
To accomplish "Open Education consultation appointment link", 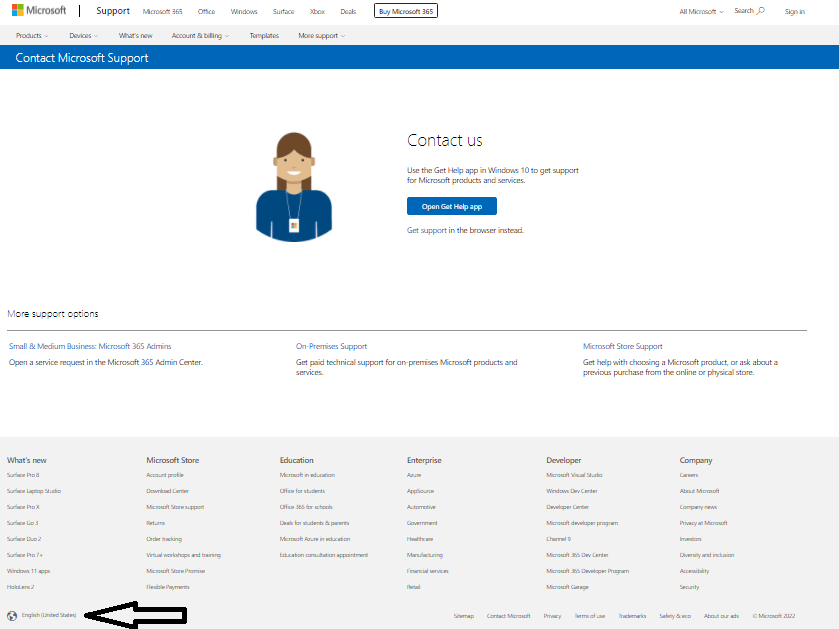I will click(x=324, y=555).
